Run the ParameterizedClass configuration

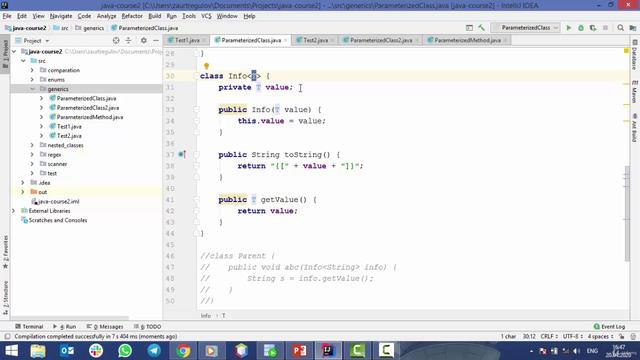click(x=569, y=28)
